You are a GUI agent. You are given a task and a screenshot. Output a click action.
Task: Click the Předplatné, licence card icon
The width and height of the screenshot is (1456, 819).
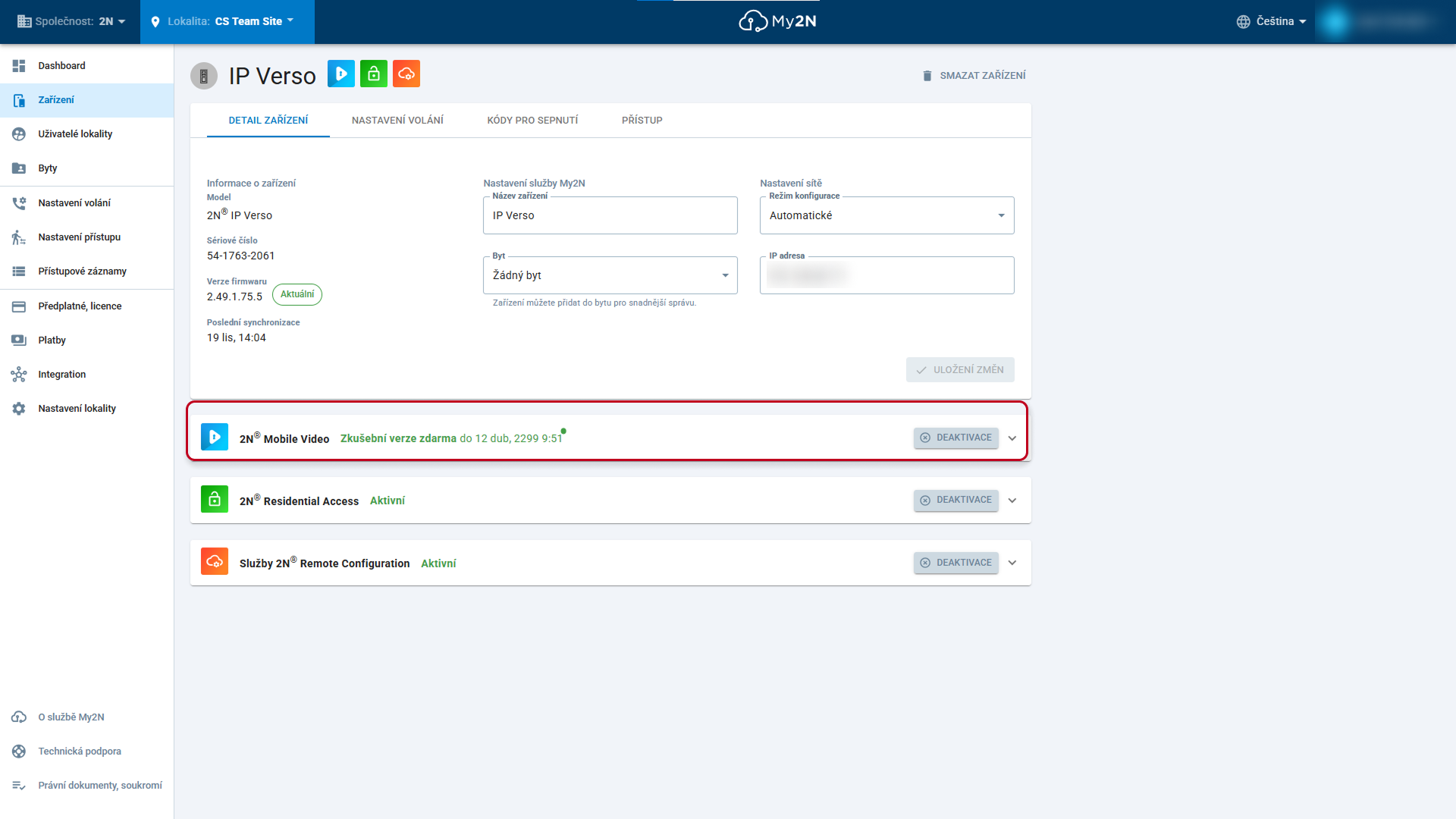coord(19,306)
